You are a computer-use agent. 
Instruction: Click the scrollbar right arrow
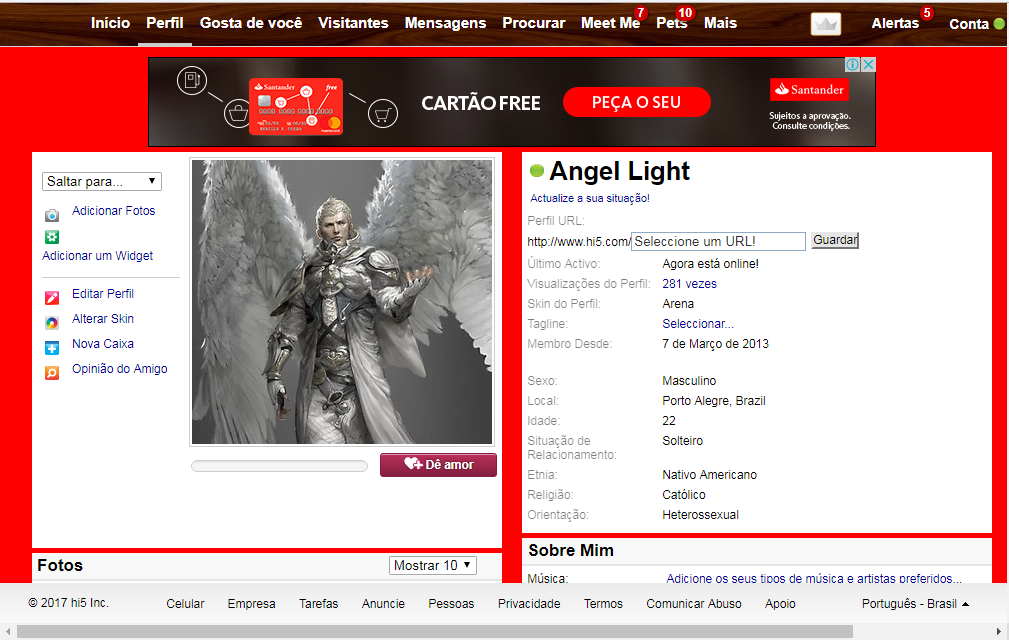[999, 632]
